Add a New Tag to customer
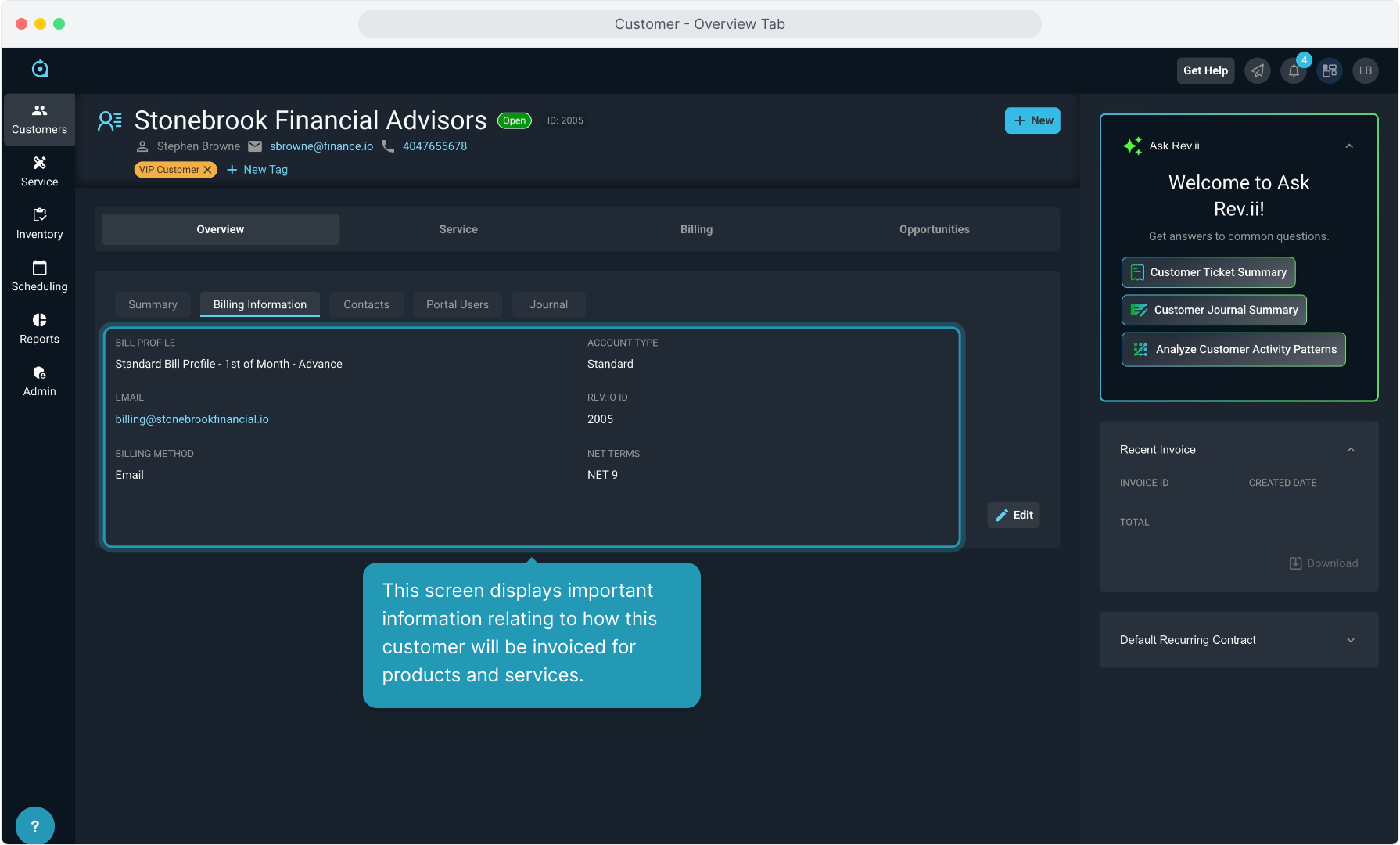Screen dimensions: 1400x845 tap(257, 170)
